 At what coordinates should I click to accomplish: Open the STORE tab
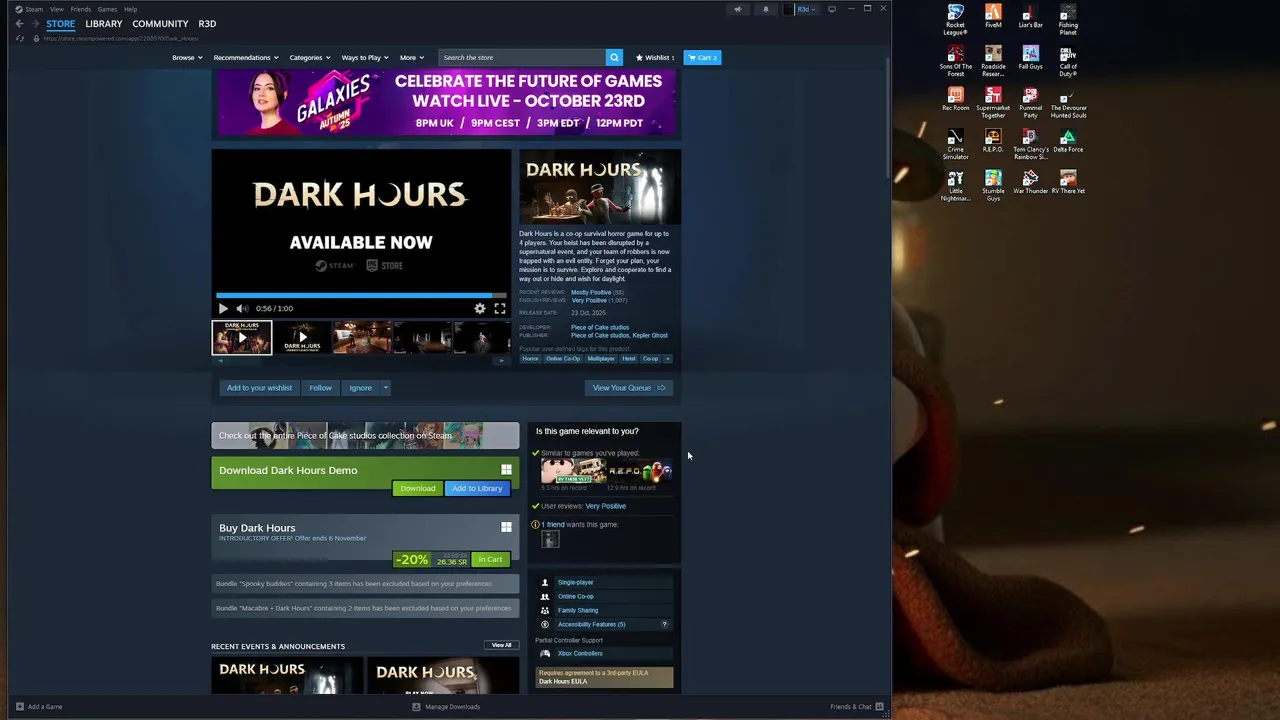(x=60, y=24)
